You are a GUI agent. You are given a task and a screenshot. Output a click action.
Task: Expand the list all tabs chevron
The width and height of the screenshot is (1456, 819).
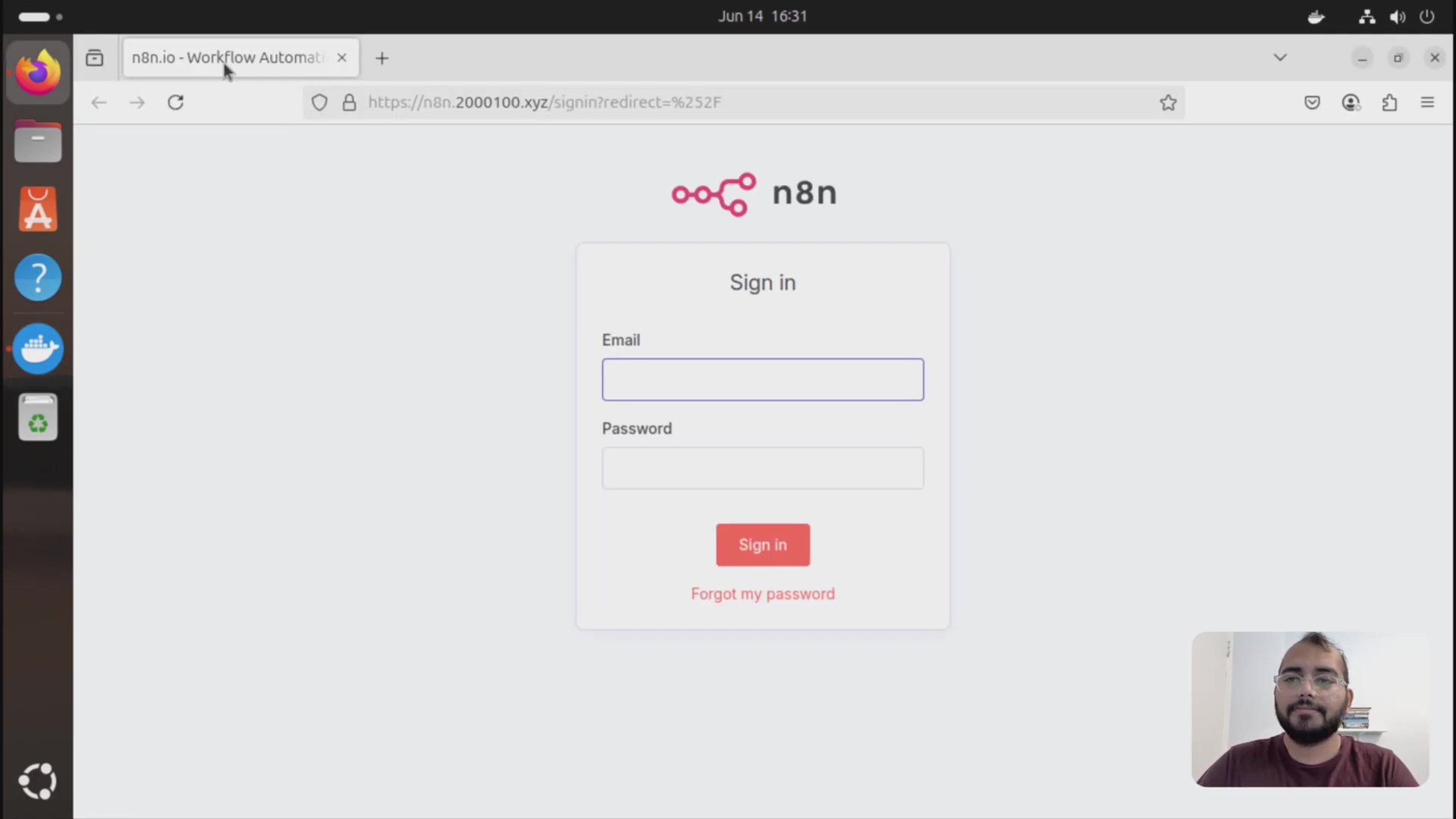pyautogui.click(x=1280, y=58)
